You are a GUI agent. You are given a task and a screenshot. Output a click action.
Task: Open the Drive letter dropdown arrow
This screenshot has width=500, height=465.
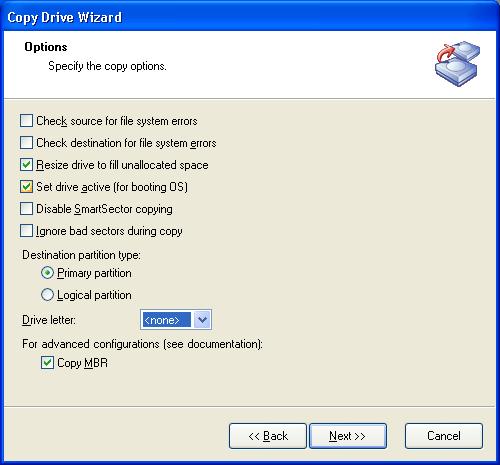202,320
